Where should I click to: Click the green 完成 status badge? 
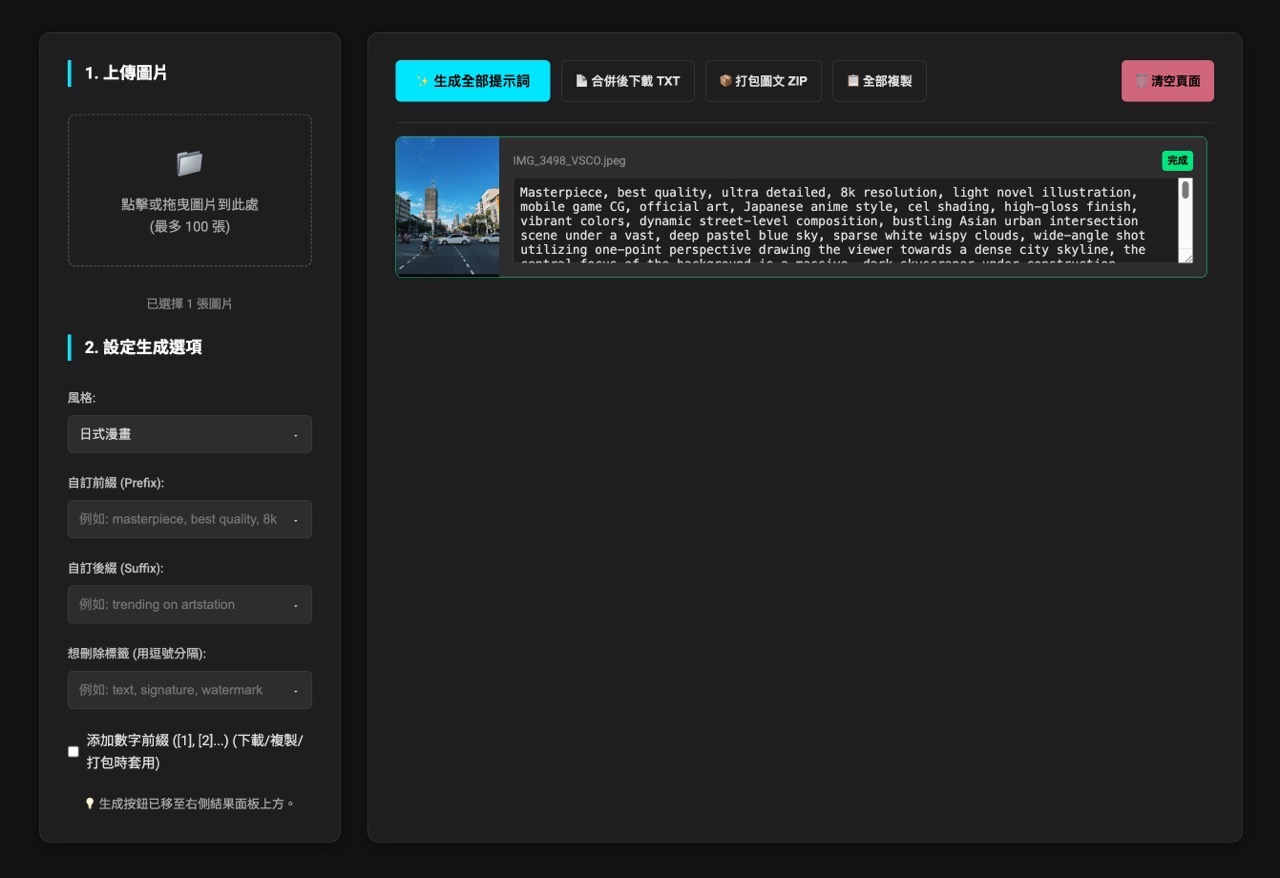(1177, 160)
